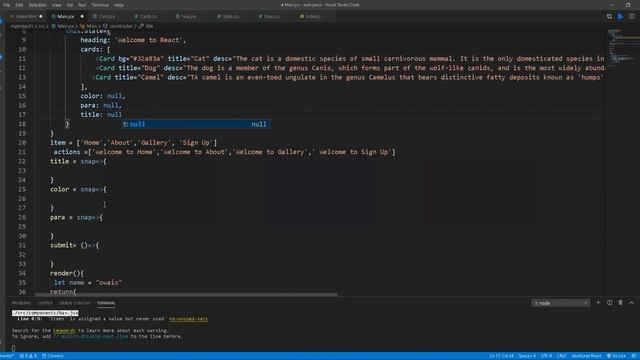Screen dimensions: 640x360
Task: Open the Debug Console panel tab
Action: [75, 303]
